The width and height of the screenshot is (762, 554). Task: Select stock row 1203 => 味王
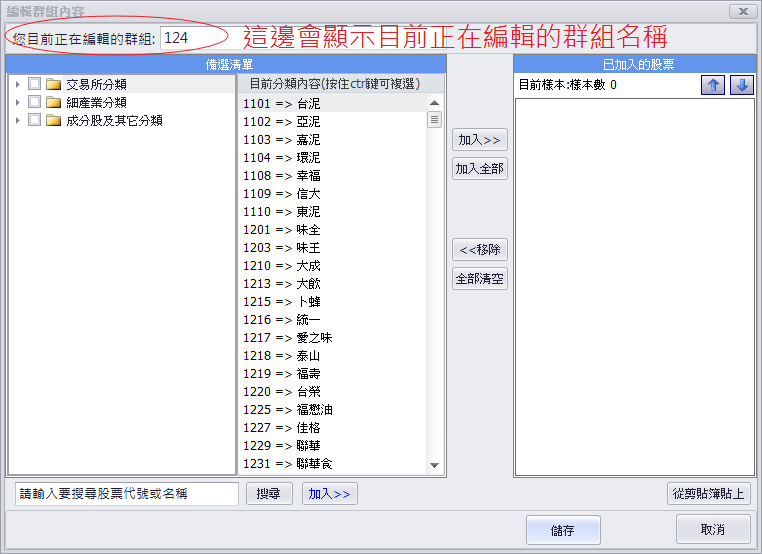pyautogui.click(x=333, y=247)
